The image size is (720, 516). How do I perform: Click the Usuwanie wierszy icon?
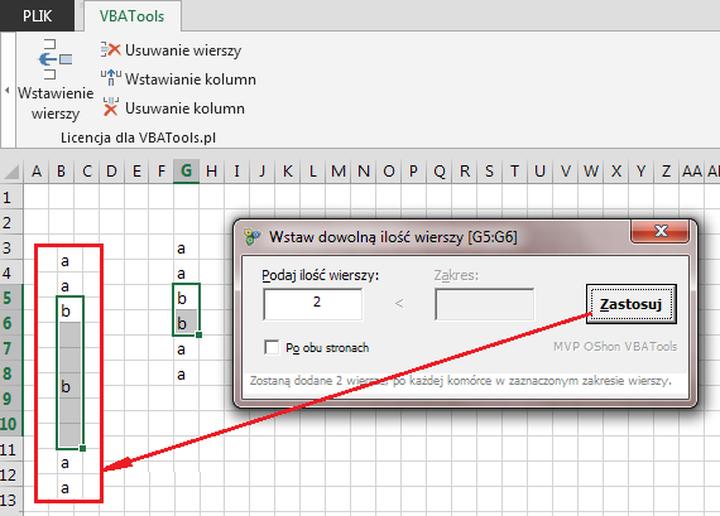[x=111, y=50]
